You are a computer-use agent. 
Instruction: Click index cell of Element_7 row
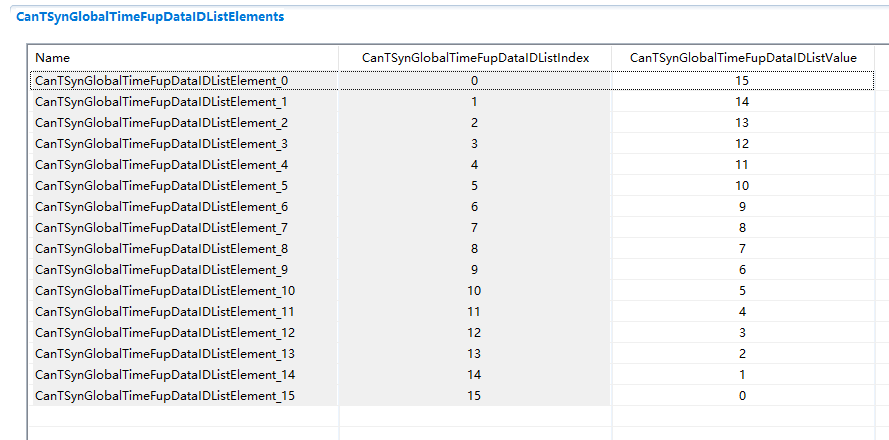pos(475,227)
